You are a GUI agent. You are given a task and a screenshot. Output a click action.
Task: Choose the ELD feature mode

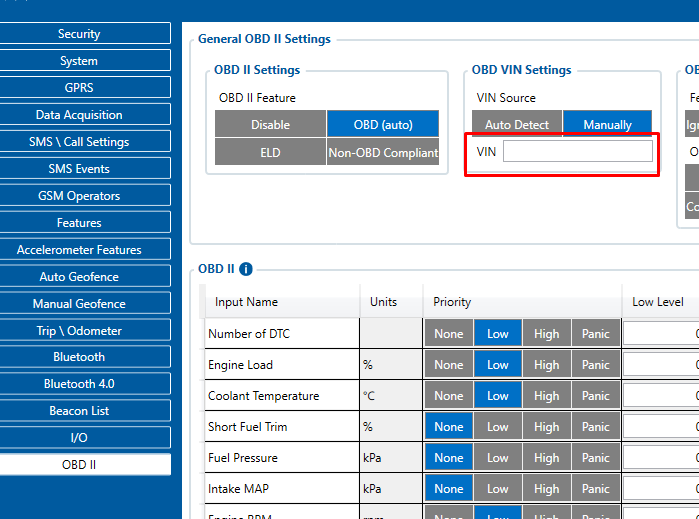270,153
